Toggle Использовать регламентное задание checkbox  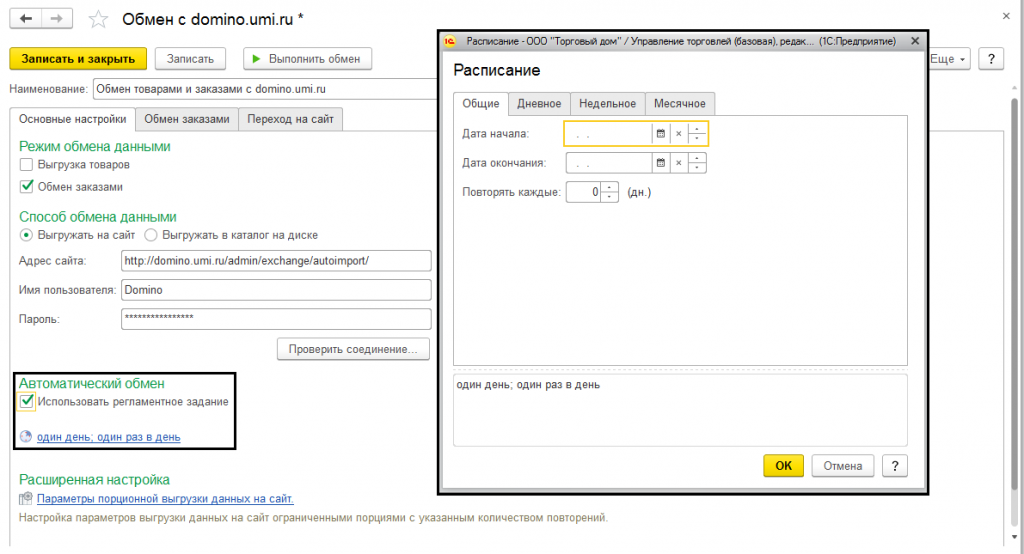(x=26, y=402)
